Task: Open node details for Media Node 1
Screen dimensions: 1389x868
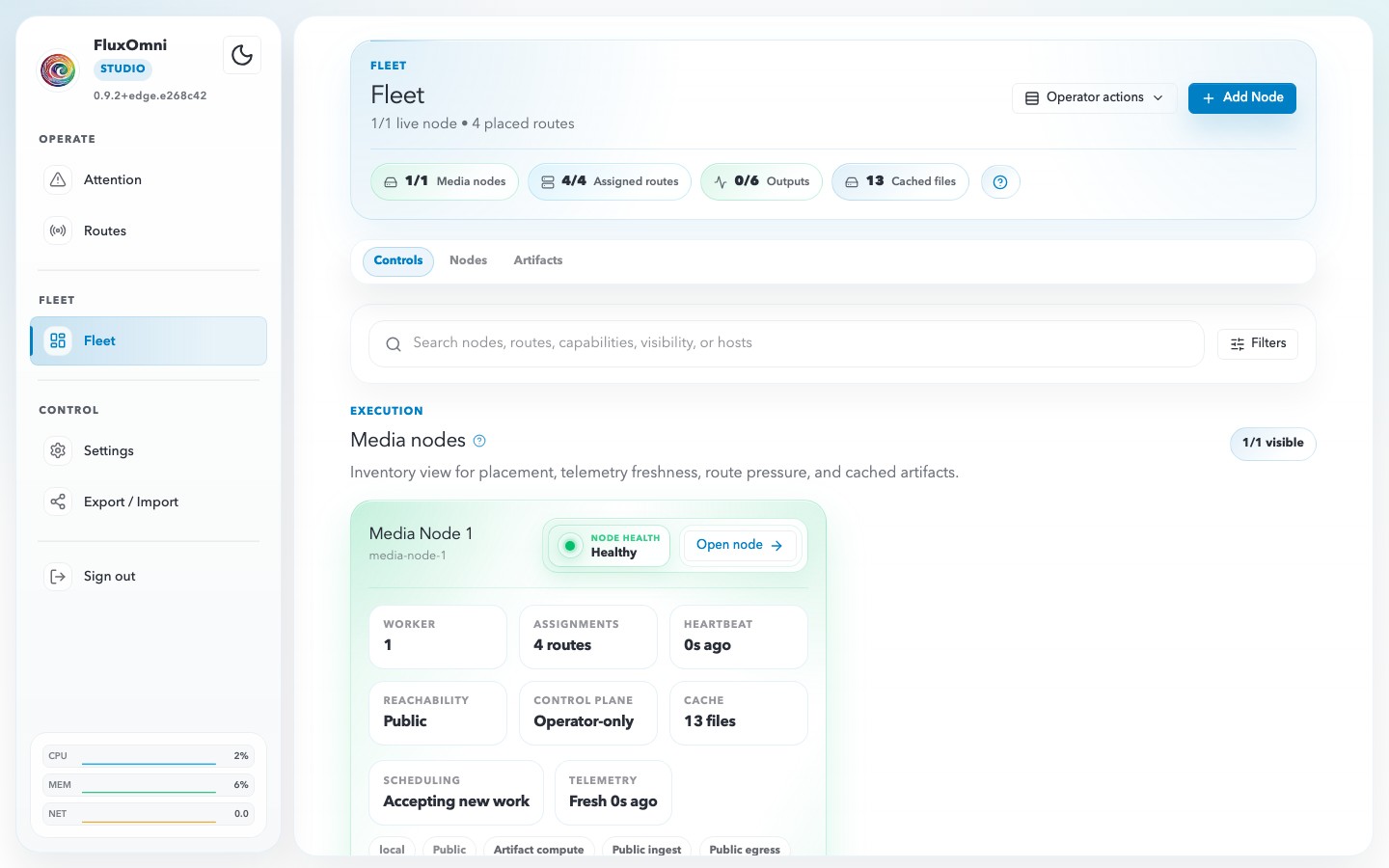Action: (x=740, y=545)
